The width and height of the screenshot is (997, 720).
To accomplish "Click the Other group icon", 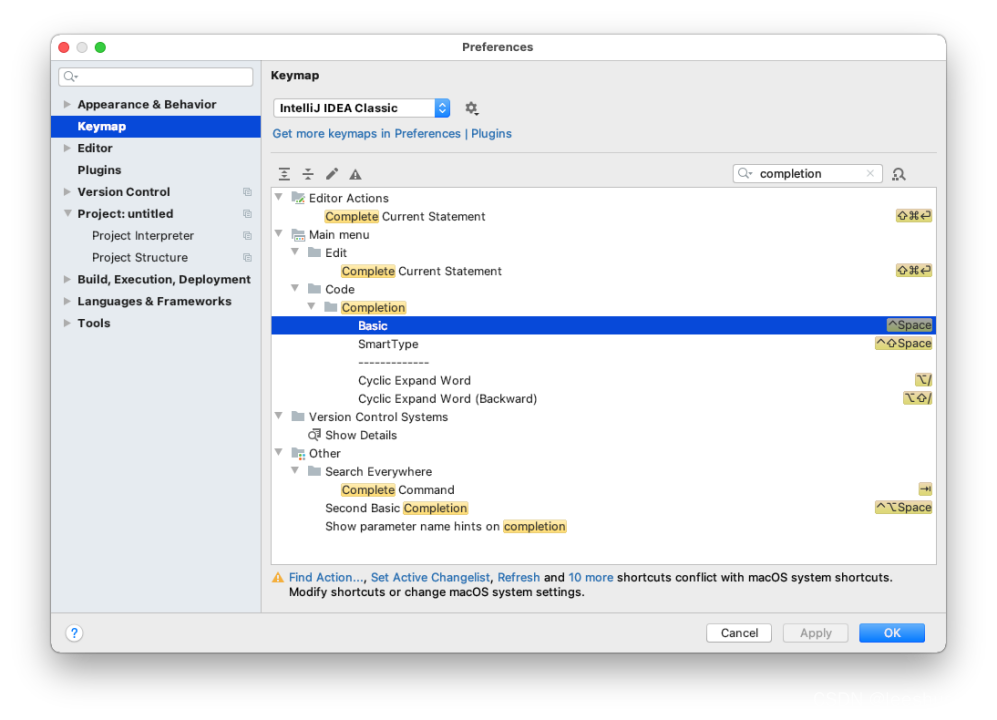I will 298,453.
